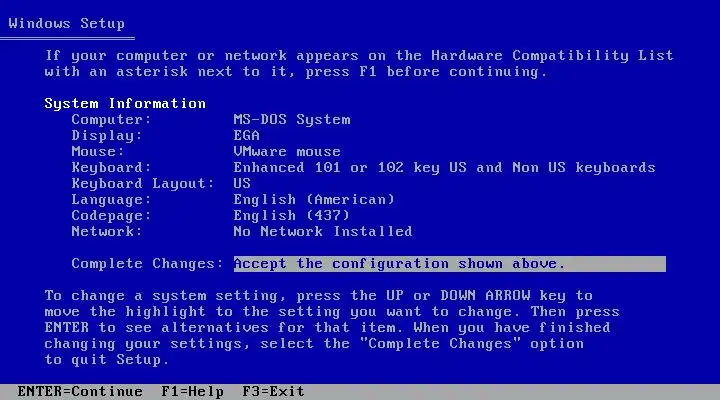Click F3=Exit in the status bar
The height and width of the screenshot is (400, 720).
point(273,392)
